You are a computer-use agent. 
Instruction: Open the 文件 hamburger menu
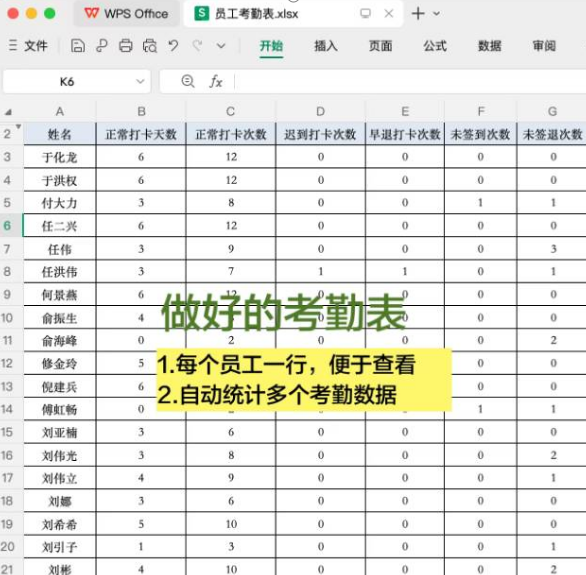click(28, 46)
